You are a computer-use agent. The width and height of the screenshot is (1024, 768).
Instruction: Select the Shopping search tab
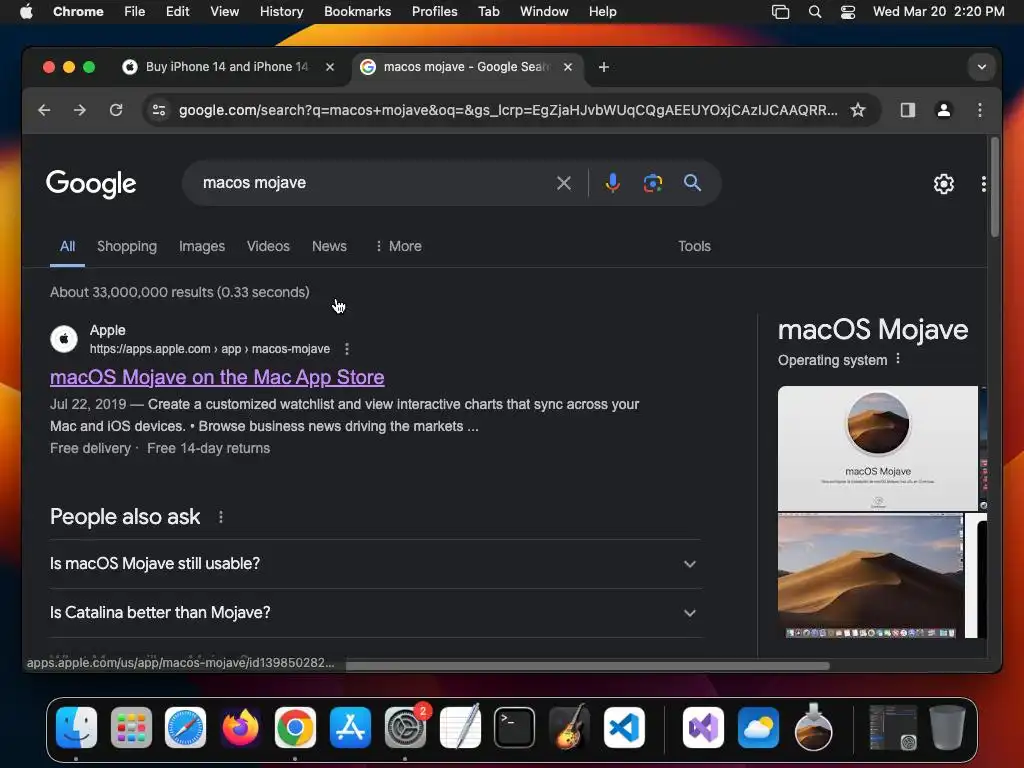pyautogui.click(x=127, y=246)
